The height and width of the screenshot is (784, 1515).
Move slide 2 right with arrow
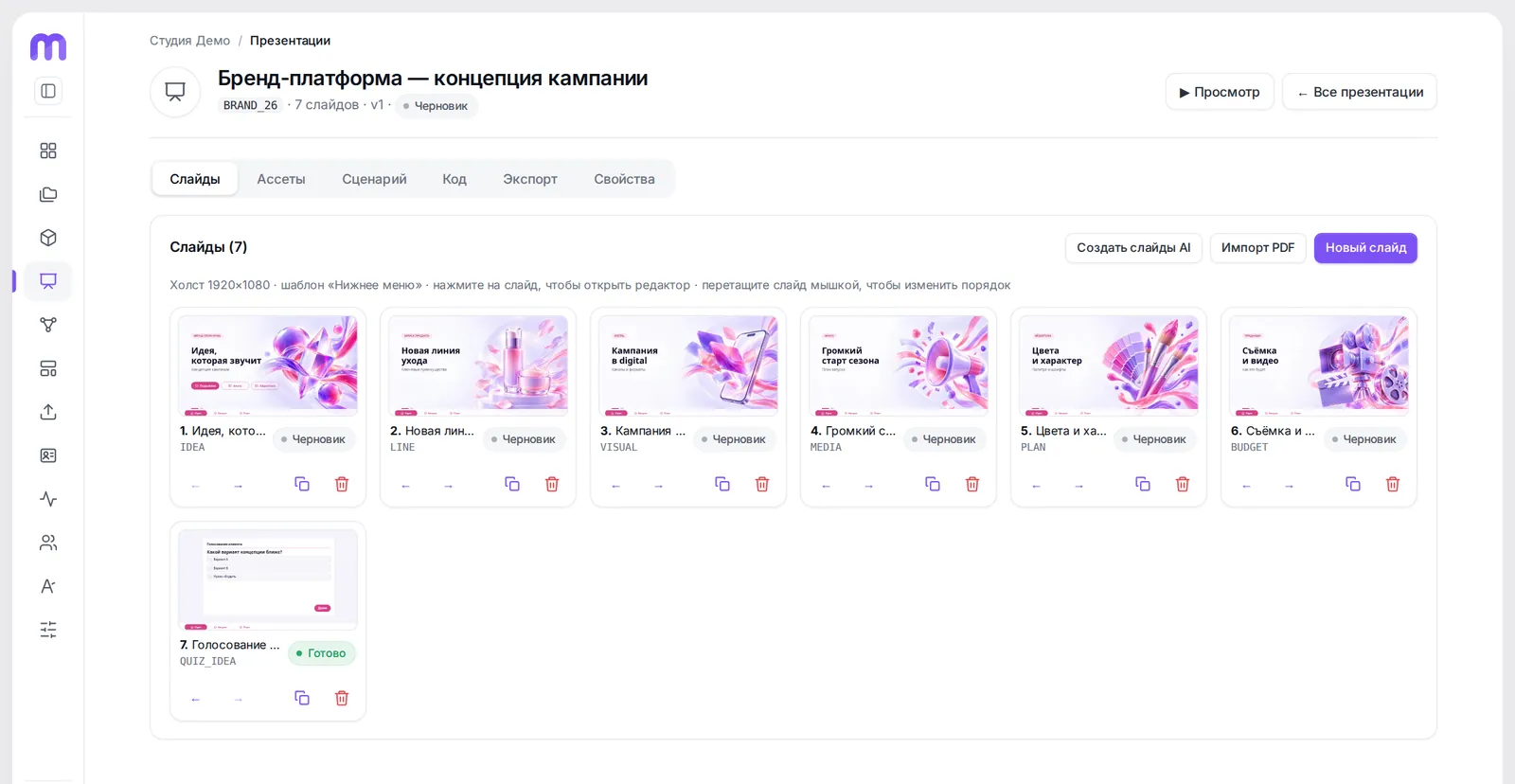click(x=448, y=486)
